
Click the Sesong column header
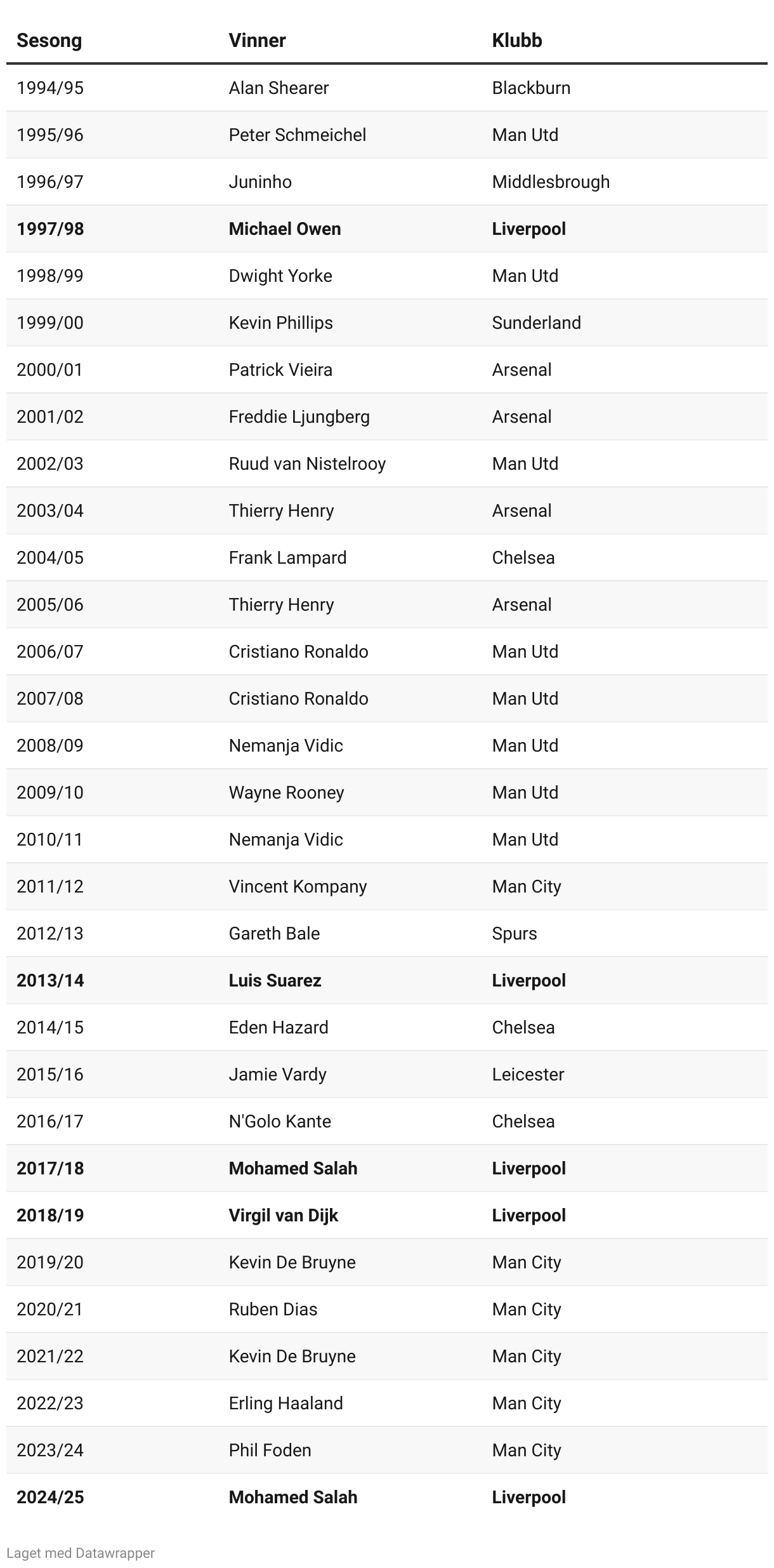click(x=49, y=41)
